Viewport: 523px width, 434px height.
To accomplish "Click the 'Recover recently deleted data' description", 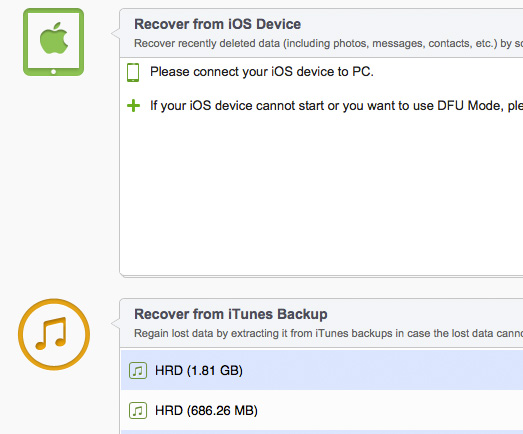I will [328, 43].
